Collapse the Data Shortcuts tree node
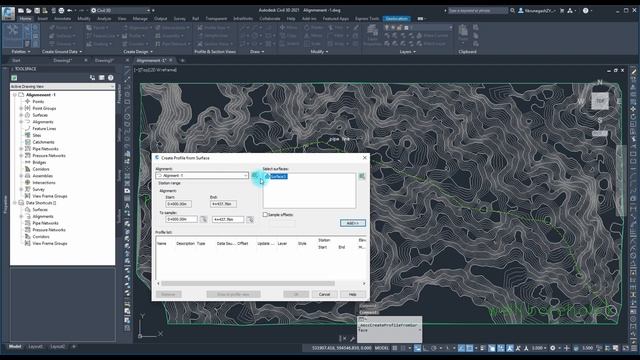The width and height of the screenshot is (640, 360). [15, 203]
